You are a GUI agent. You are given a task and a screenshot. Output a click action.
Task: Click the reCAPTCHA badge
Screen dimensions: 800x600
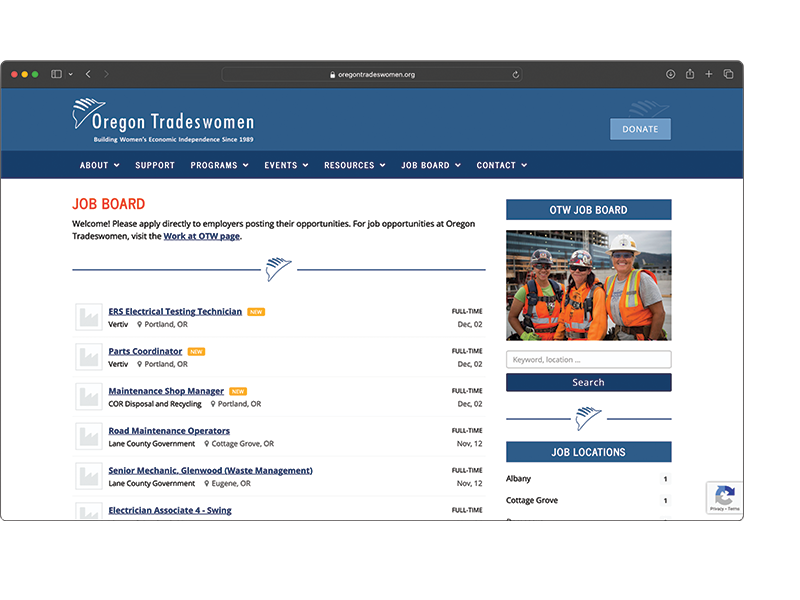click(724, 498)
